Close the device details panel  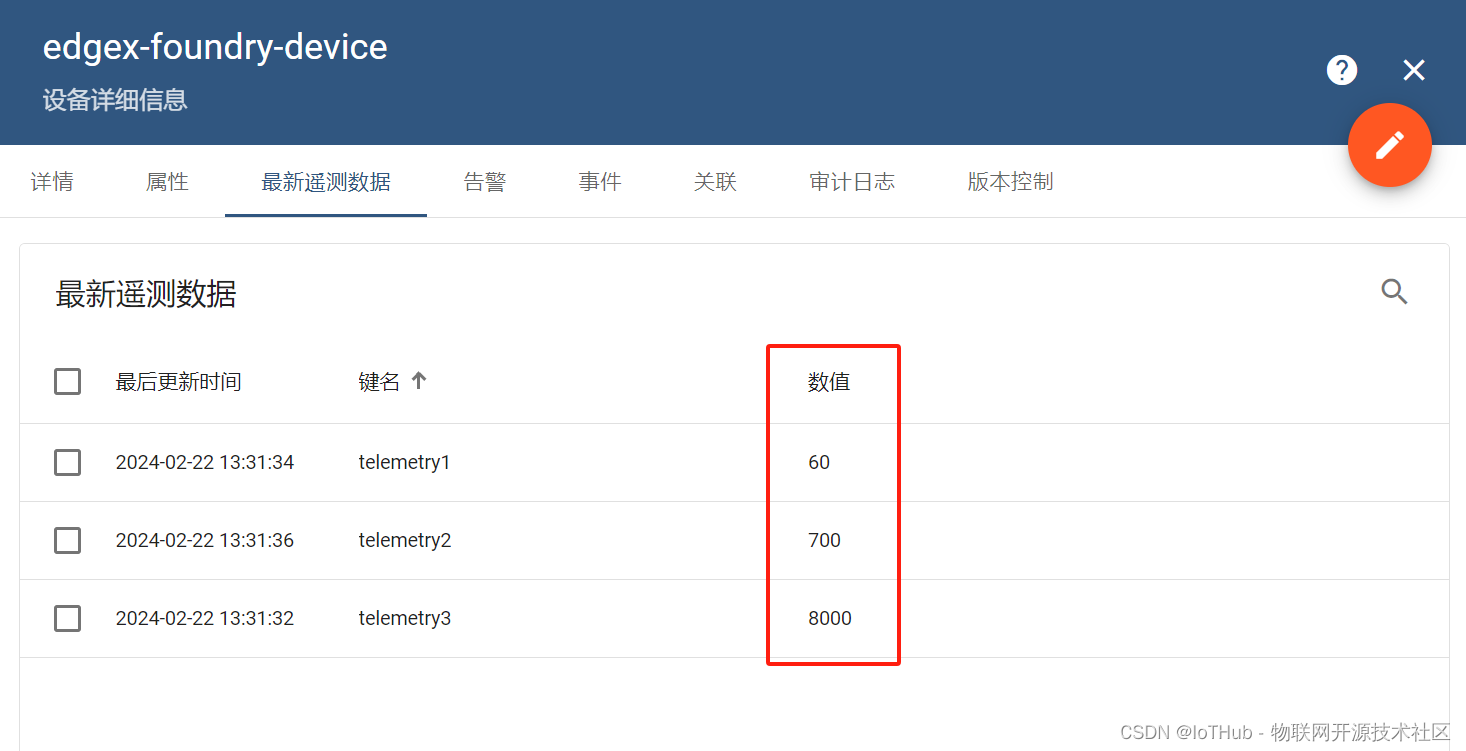pos(1413,70)
